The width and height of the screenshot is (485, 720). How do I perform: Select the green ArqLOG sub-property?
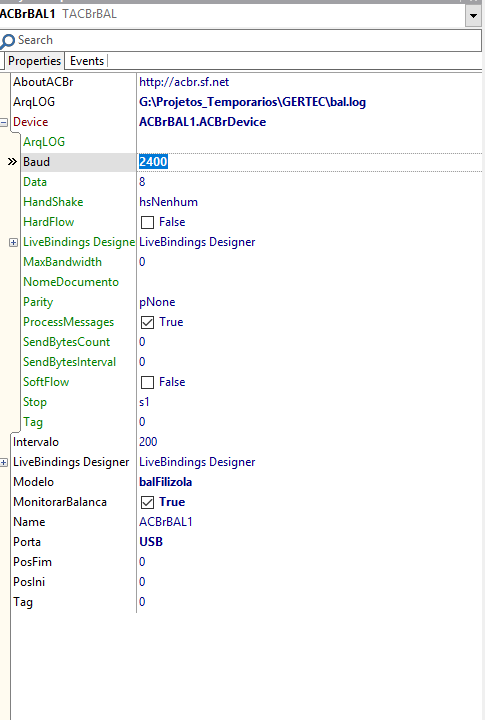click(44, 142)
